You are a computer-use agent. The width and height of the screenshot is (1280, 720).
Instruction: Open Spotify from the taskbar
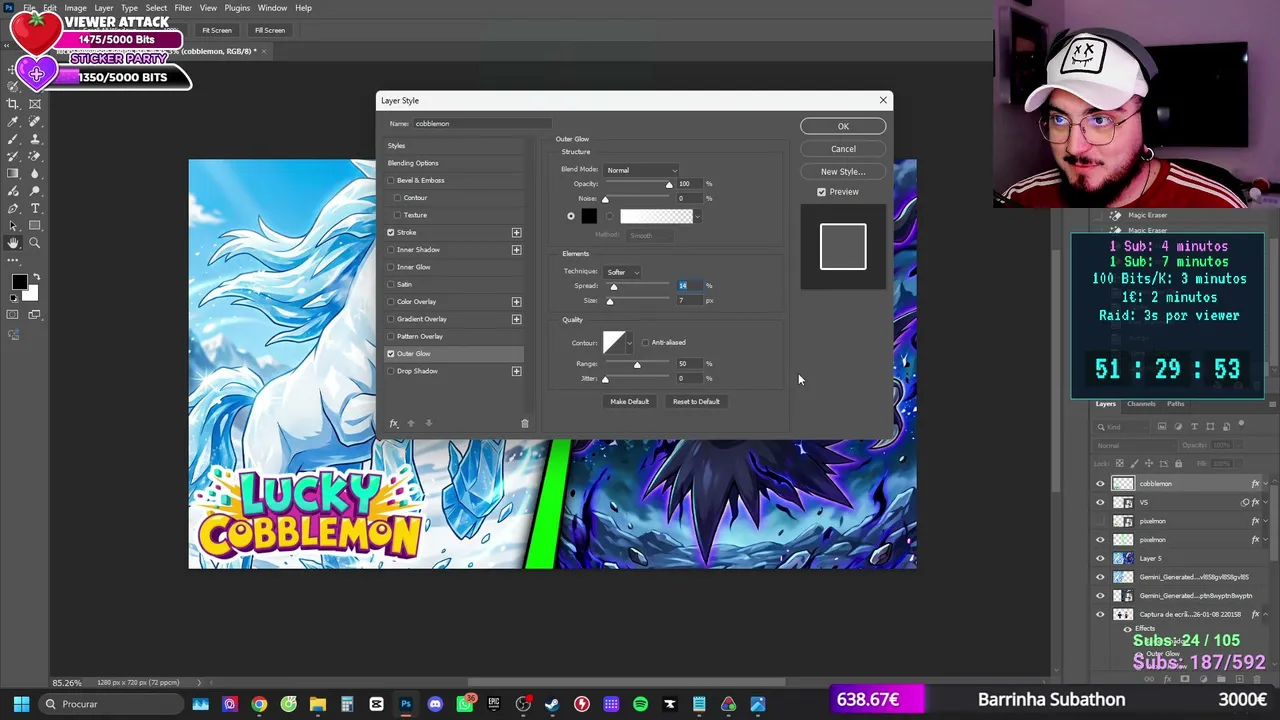click(640, 704)
